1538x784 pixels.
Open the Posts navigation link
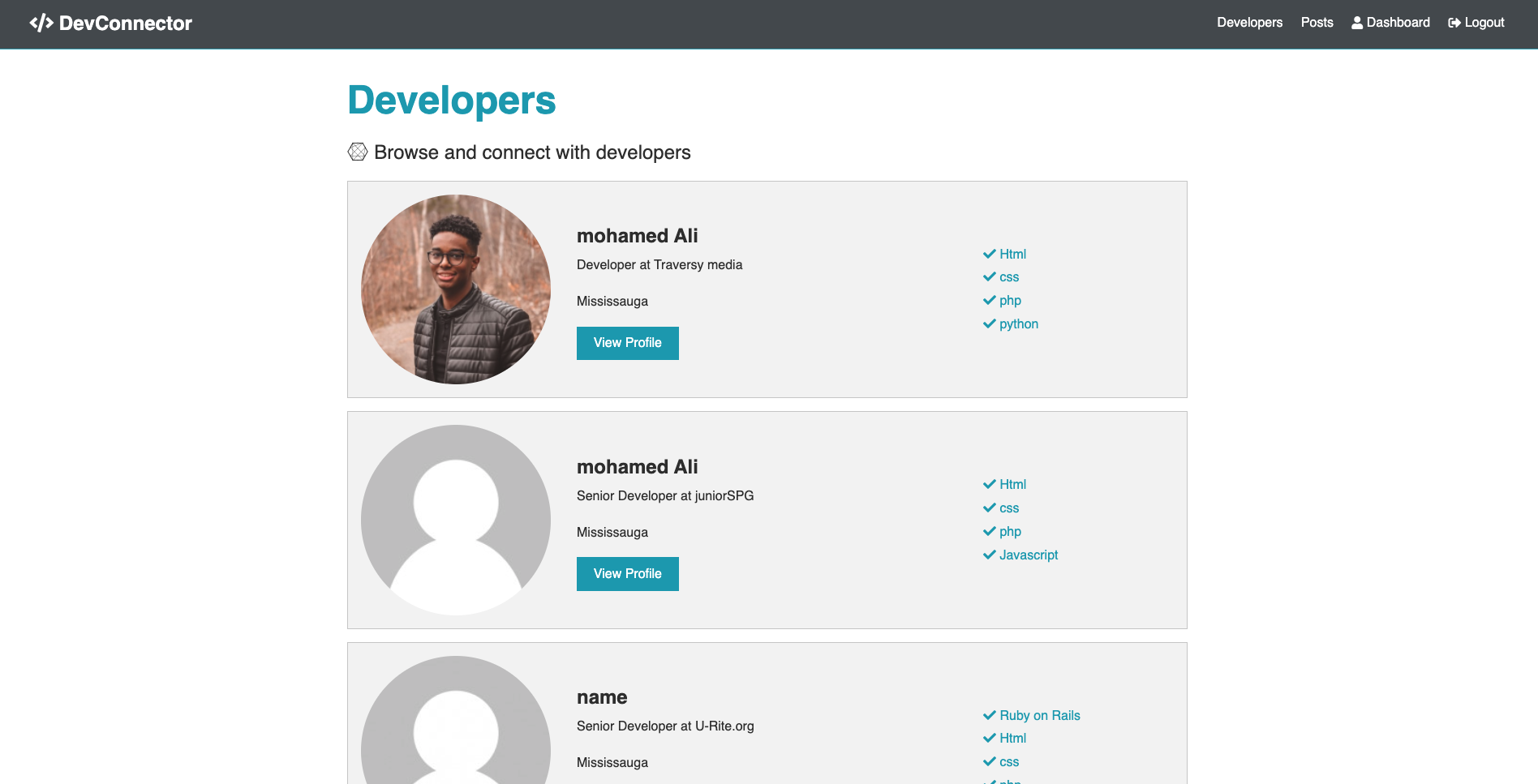pyautogui.click(x=1317, y=22)
